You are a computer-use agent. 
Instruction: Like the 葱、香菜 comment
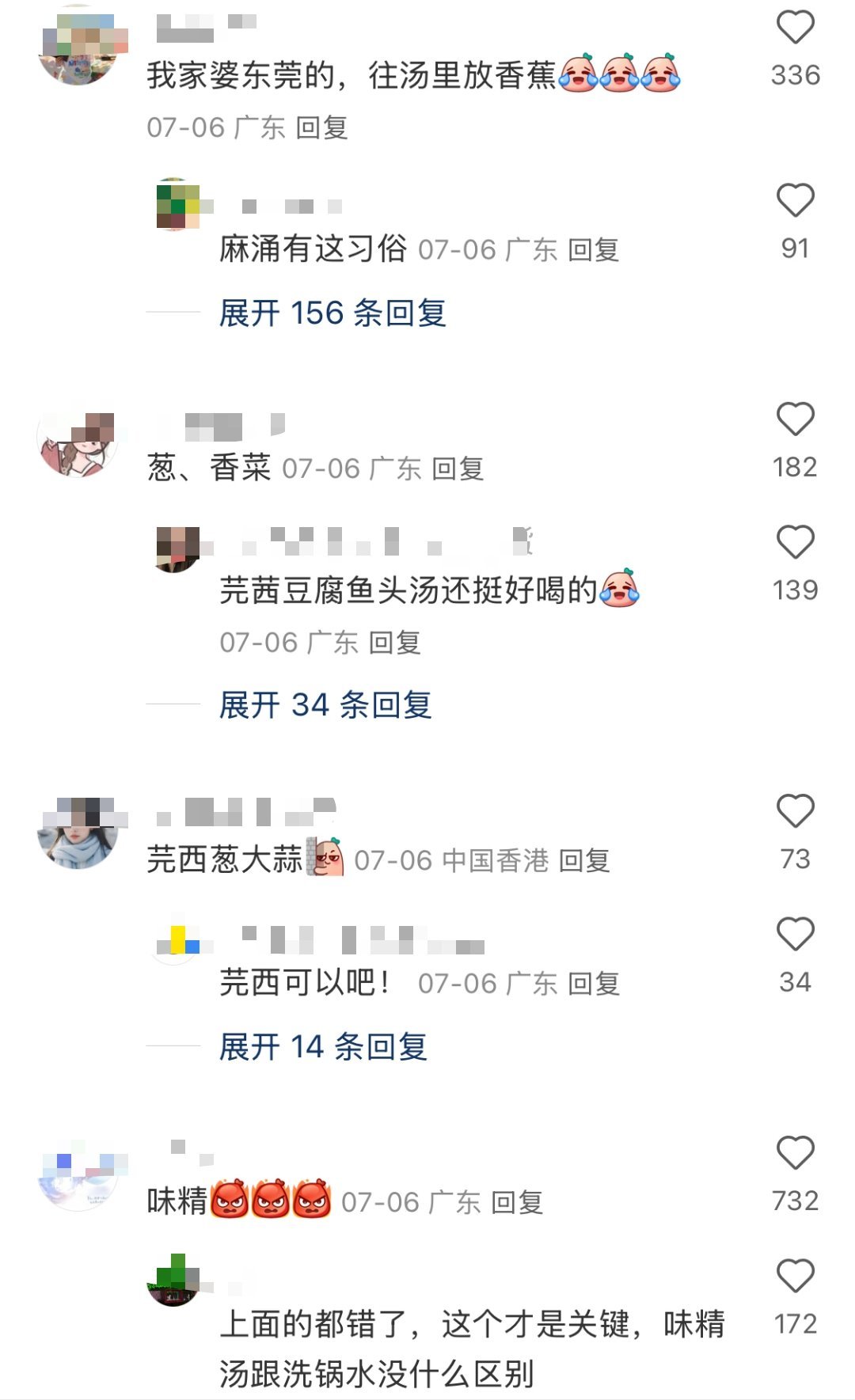[x=795, y=419]
